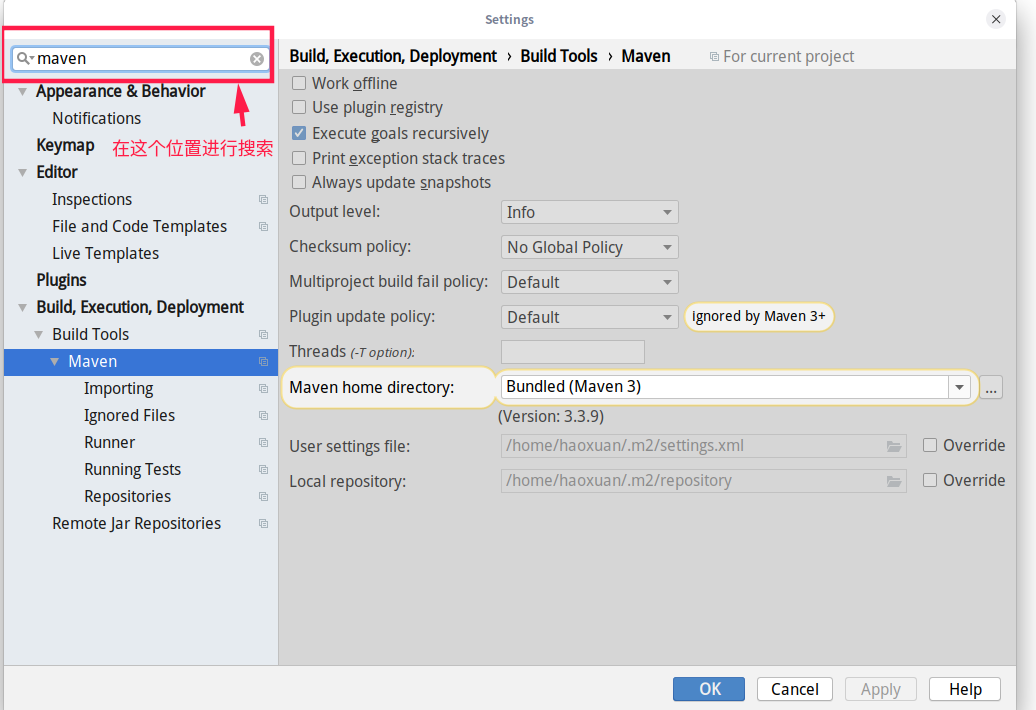The image size is (1036, 710).
Task: Click the magnifier icon in the search field
Action: coord(23,58)
